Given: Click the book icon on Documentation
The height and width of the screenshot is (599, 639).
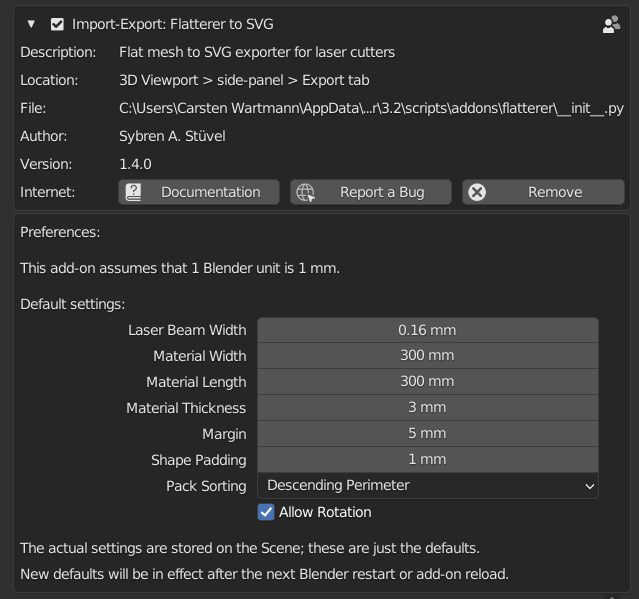Looking at the screenshot, I should [x=134, y=192].
